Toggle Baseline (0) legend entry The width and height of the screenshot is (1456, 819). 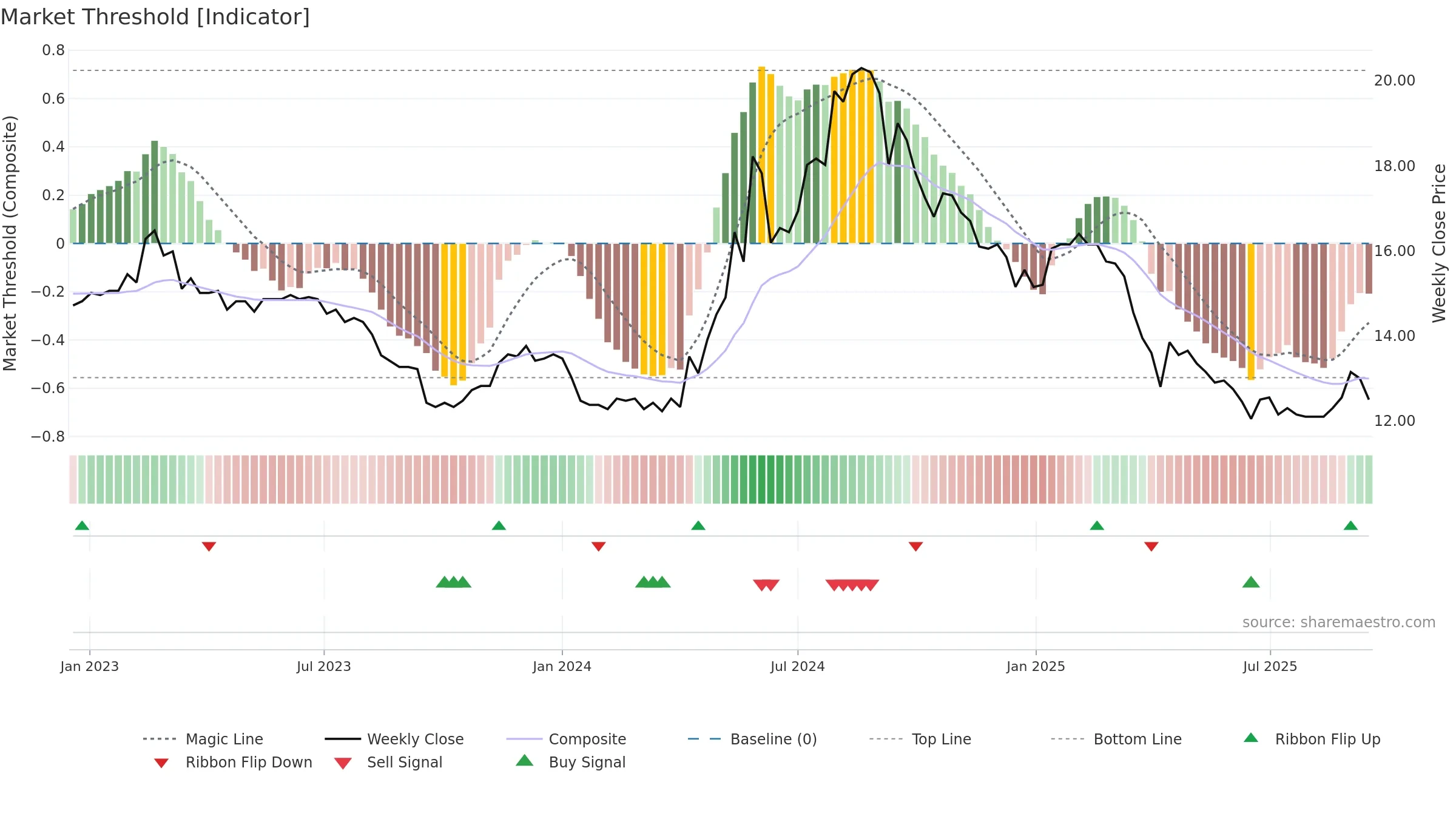click(752, 739)
